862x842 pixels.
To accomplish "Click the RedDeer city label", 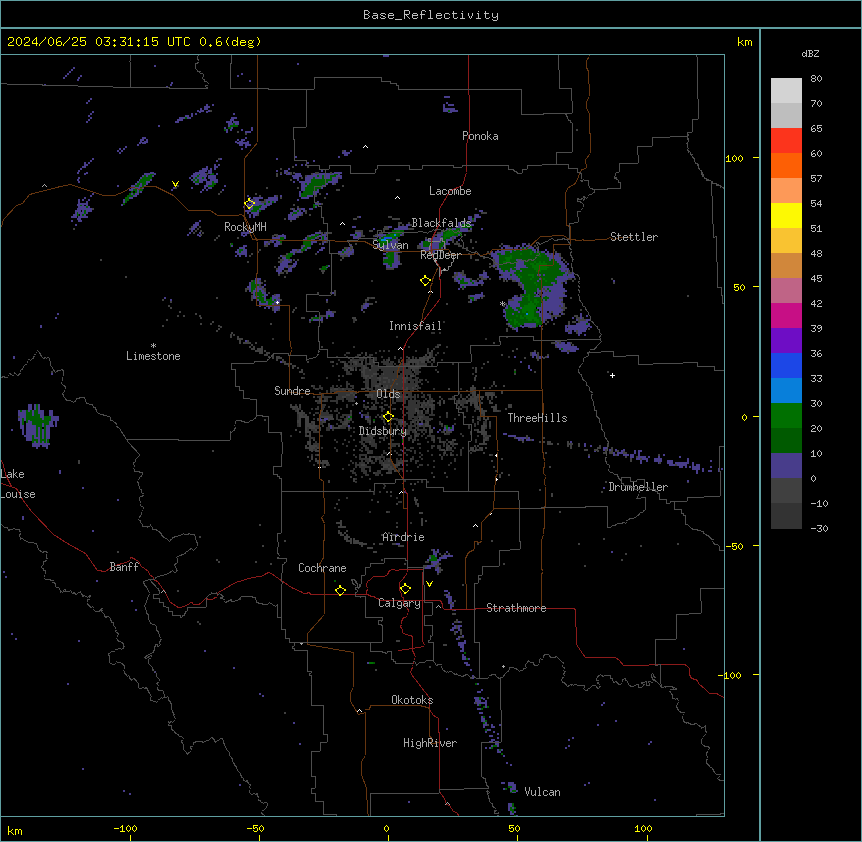I will tap(440, 255).
